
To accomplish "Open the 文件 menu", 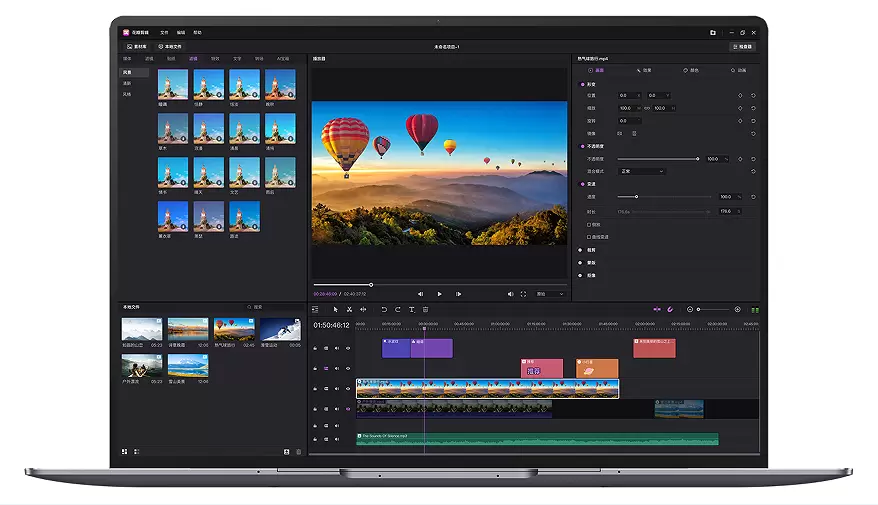I will click(x=165, y=32).
